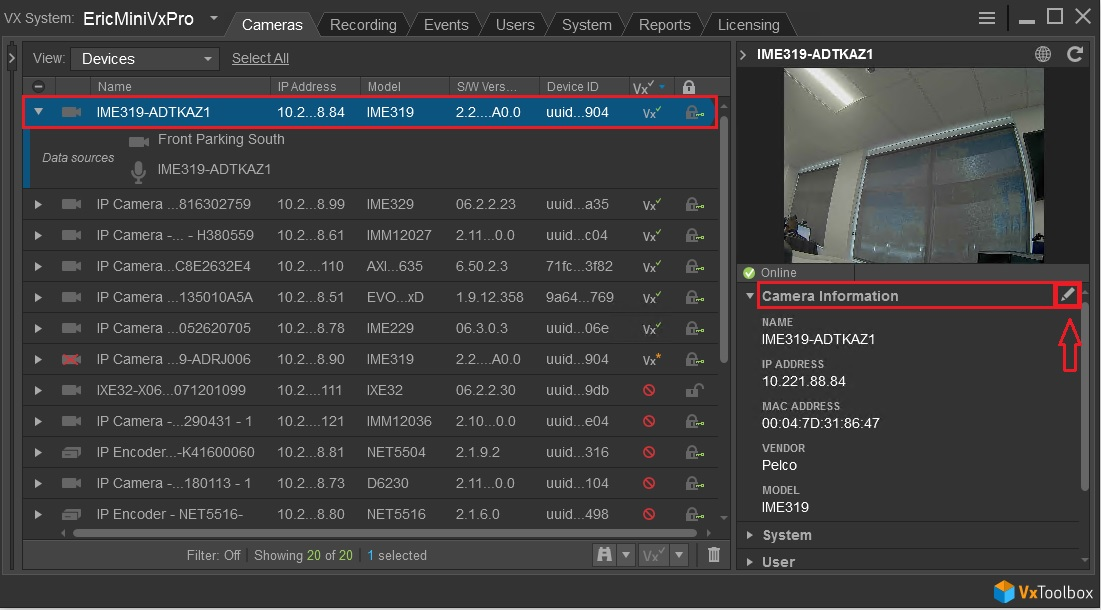This screenshot has width=1101, height=610.
Task: Select IP Camera ...052620705 row
Action: (x=371, y=329)
